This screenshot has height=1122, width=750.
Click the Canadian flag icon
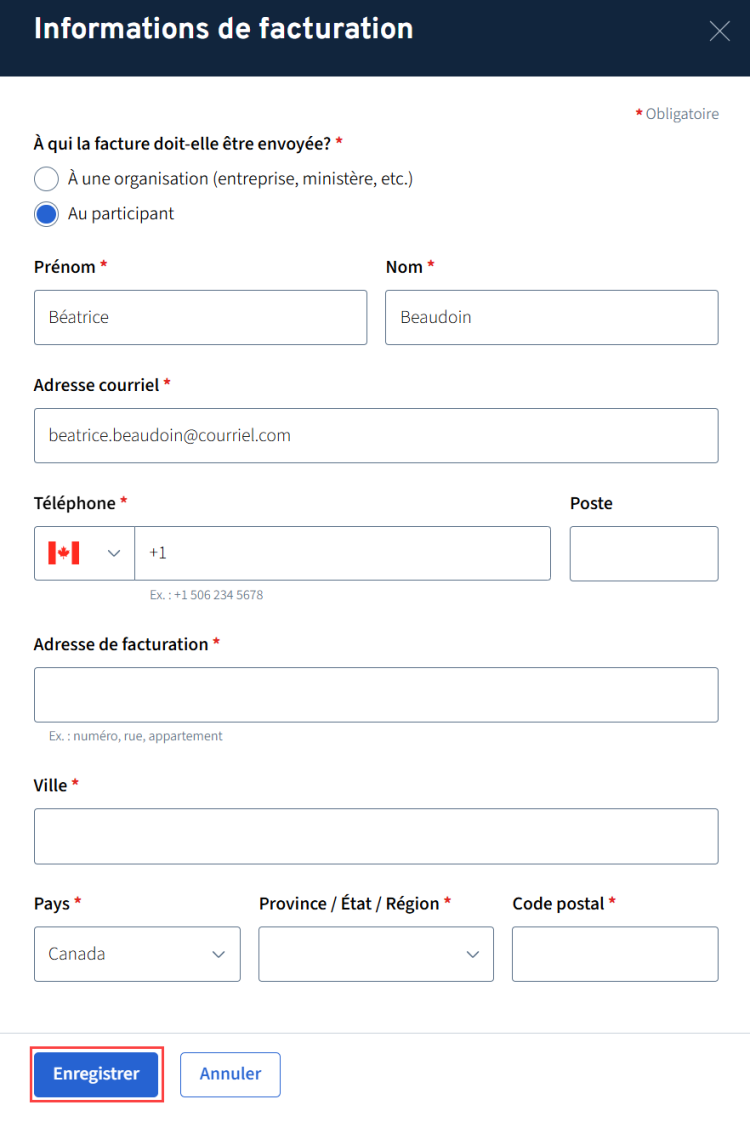64,553
